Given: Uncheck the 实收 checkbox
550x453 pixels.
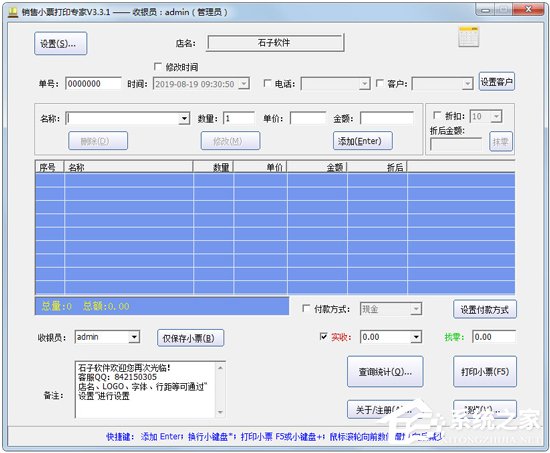Looking at the screenshot, I should tap(323, 337).
